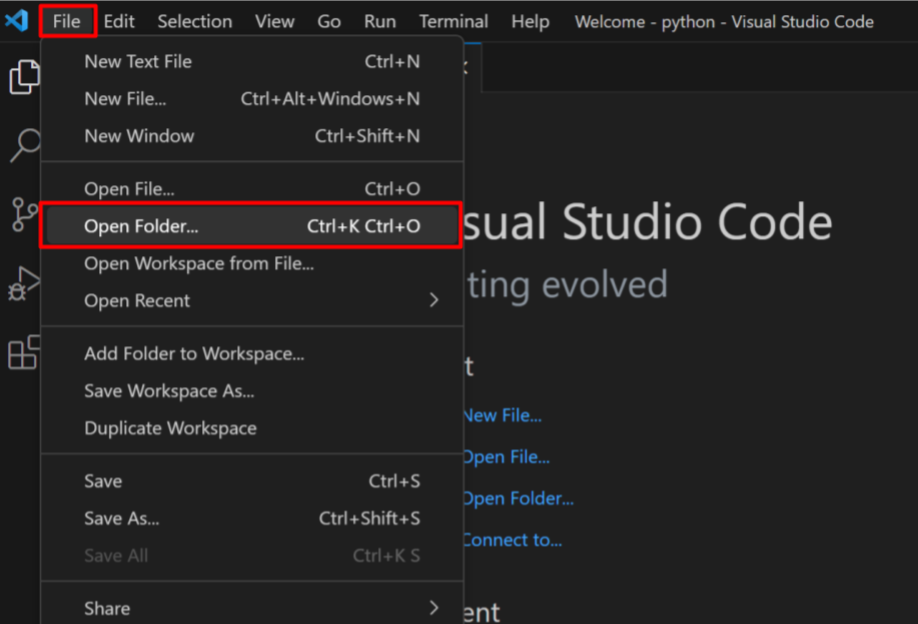Open the Run and Debug icon
The width and height of the screenshot is (918, 624).
[23, 283]
